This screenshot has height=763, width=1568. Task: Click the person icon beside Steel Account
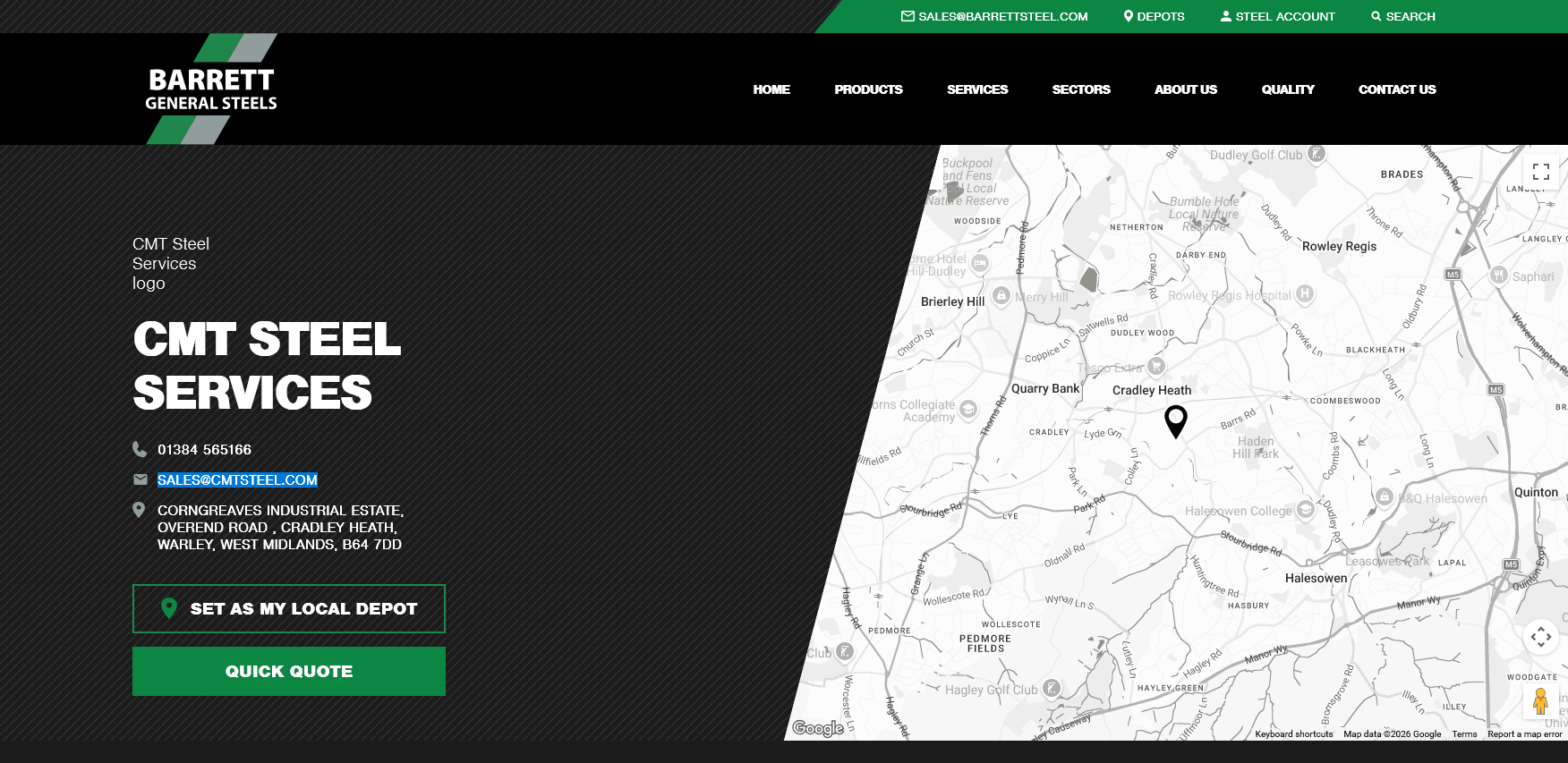tap(1226, 16)
